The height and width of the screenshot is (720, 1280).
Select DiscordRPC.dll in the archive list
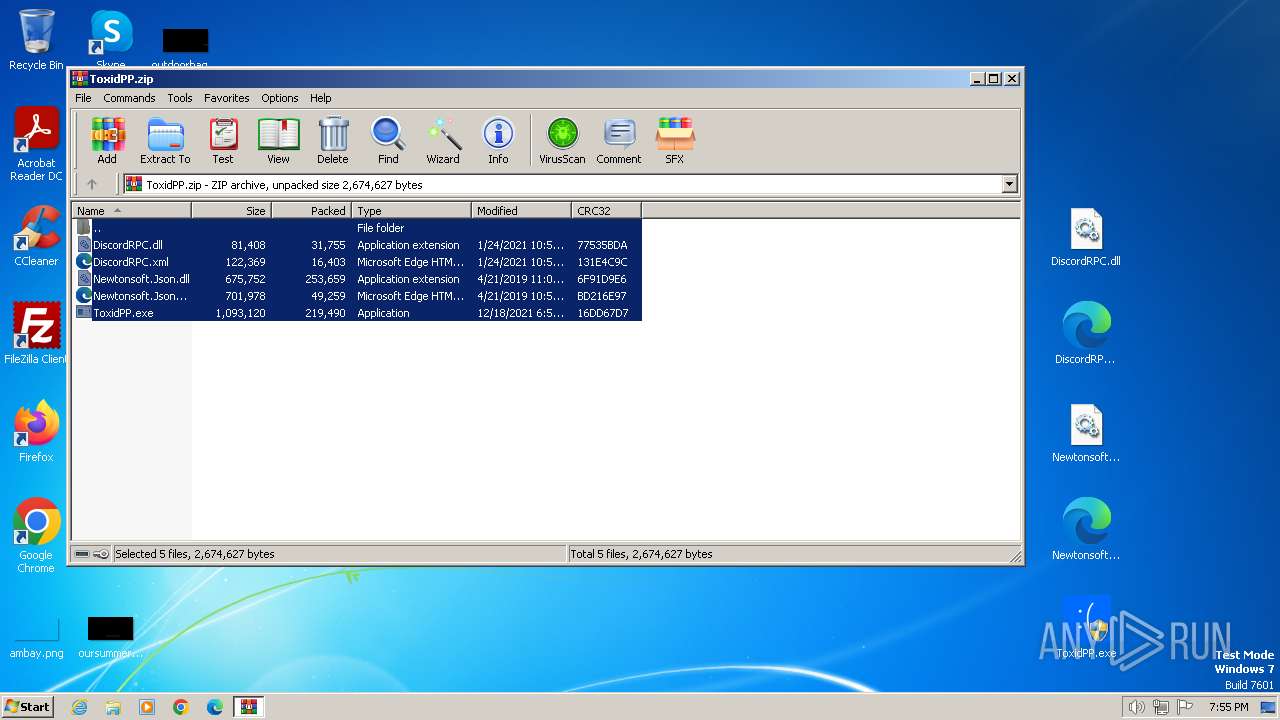357,245
